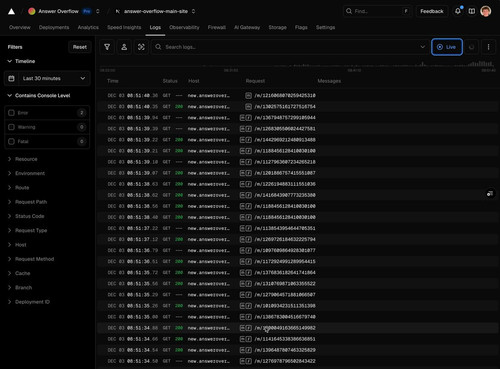Click the refresh logs spinner icon
The height and width of the screenshot is (369, 500).
pos(471,47)
